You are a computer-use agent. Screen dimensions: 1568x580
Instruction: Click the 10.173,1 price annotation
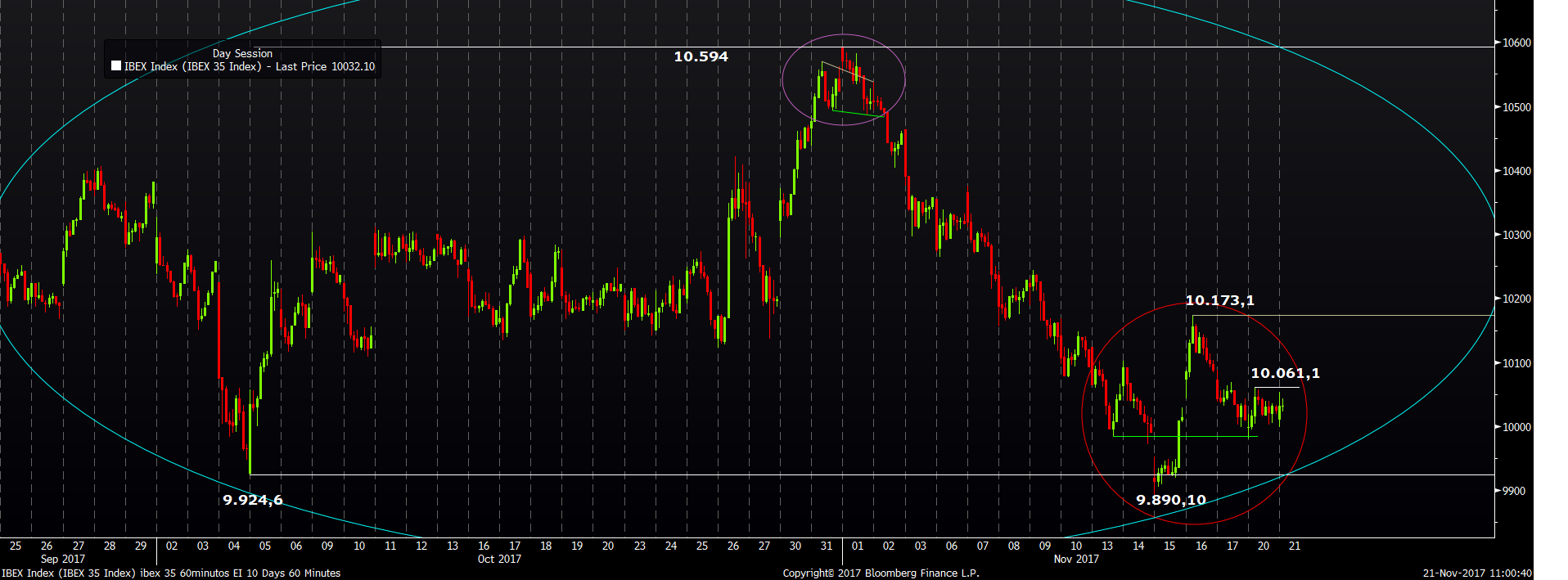click(x=1219, y=300)
